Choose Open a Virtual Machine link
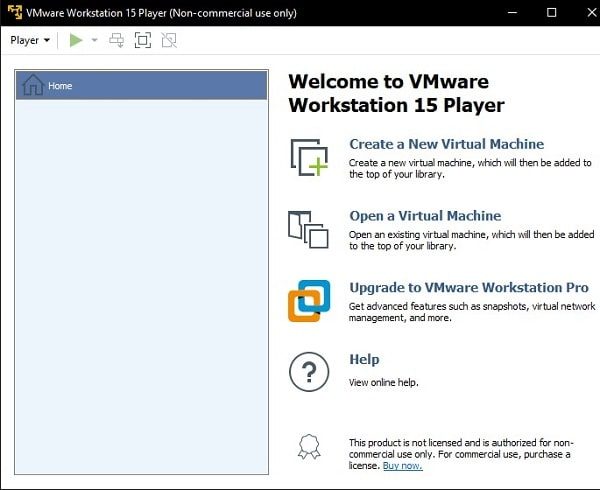Viewport: 600px width, 490px height. (425, 216)
